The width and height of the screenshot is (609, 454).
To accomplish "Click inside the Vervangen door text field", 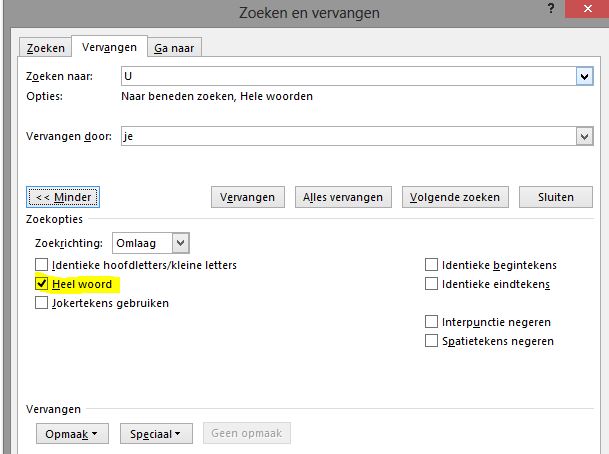I will coord(348,136).
